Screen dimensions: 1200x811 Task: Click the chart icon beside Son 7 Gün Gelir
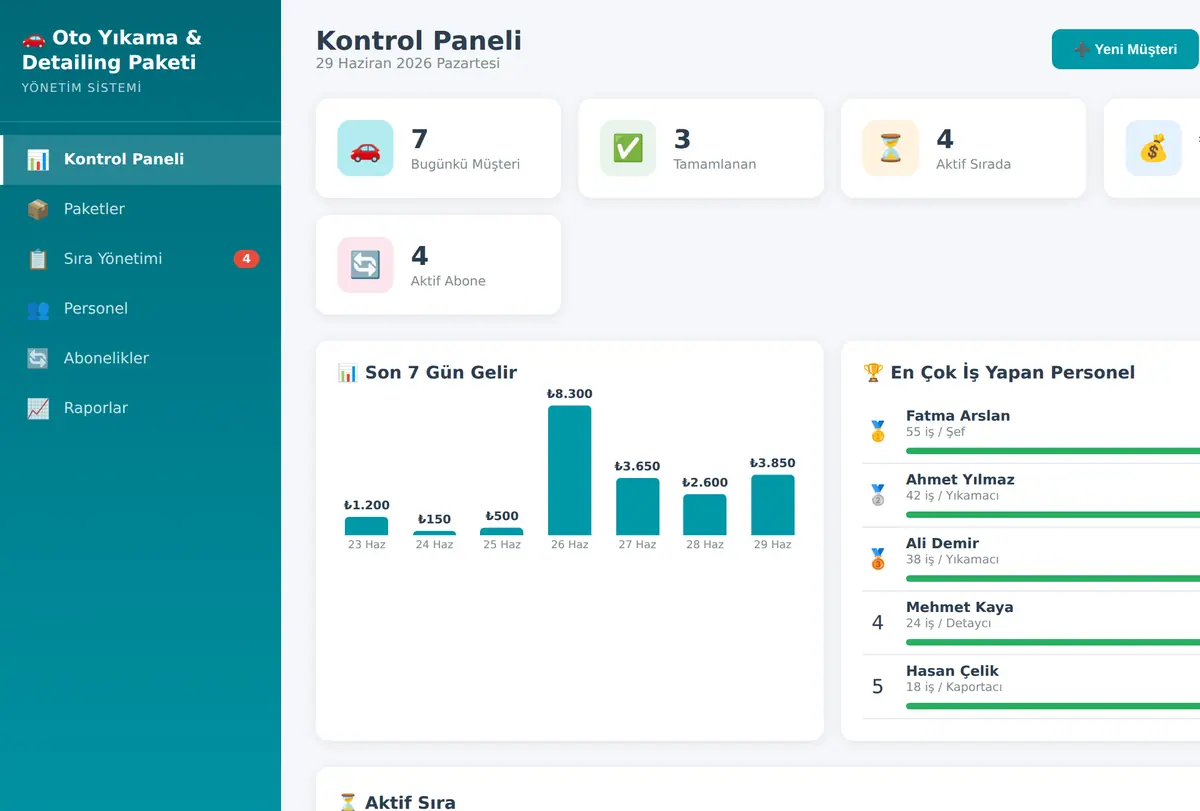click(x=348, y=373)
